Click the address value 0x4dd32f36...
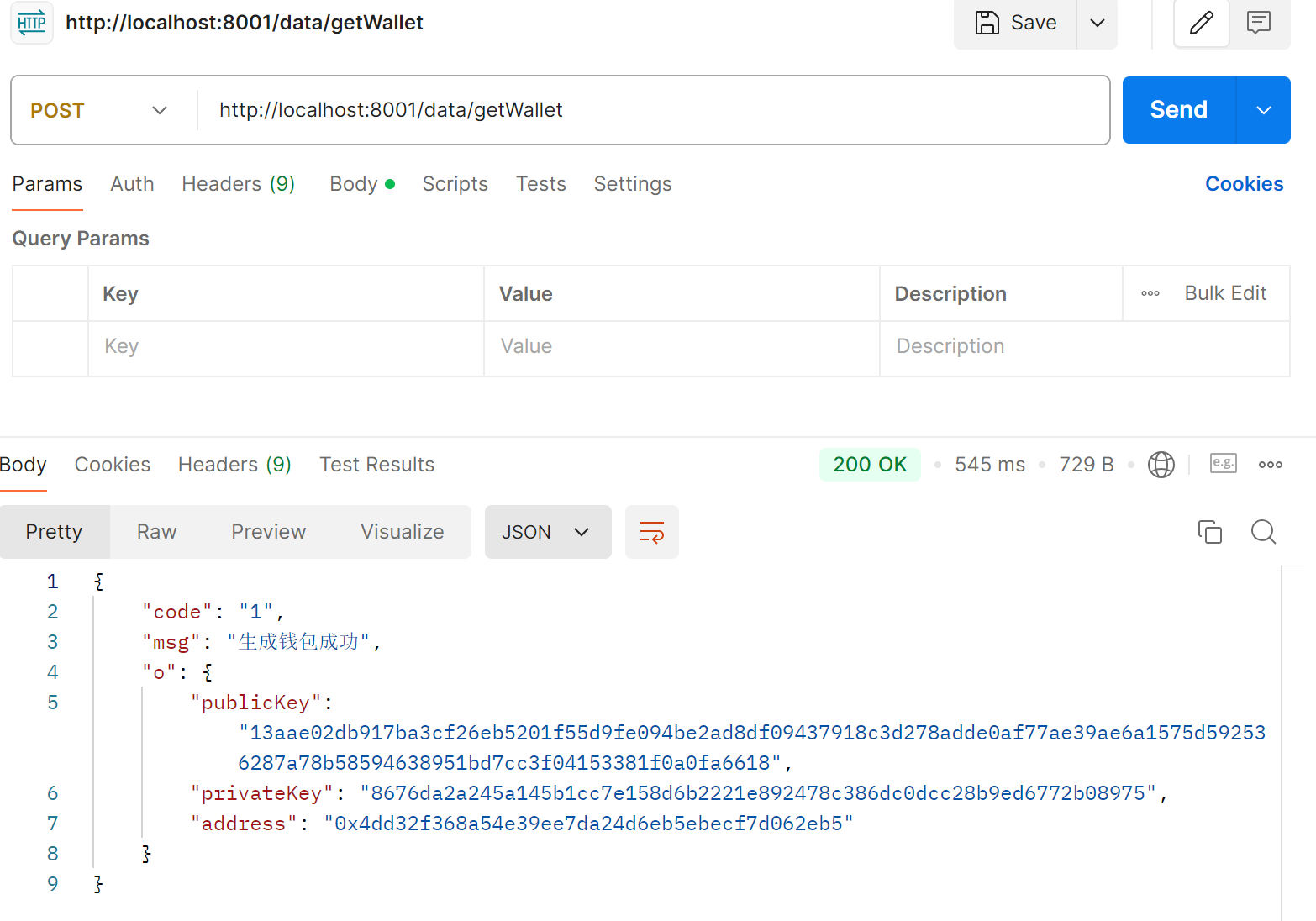This screenshot has height=921, width=1316. (x=588, y=824)
